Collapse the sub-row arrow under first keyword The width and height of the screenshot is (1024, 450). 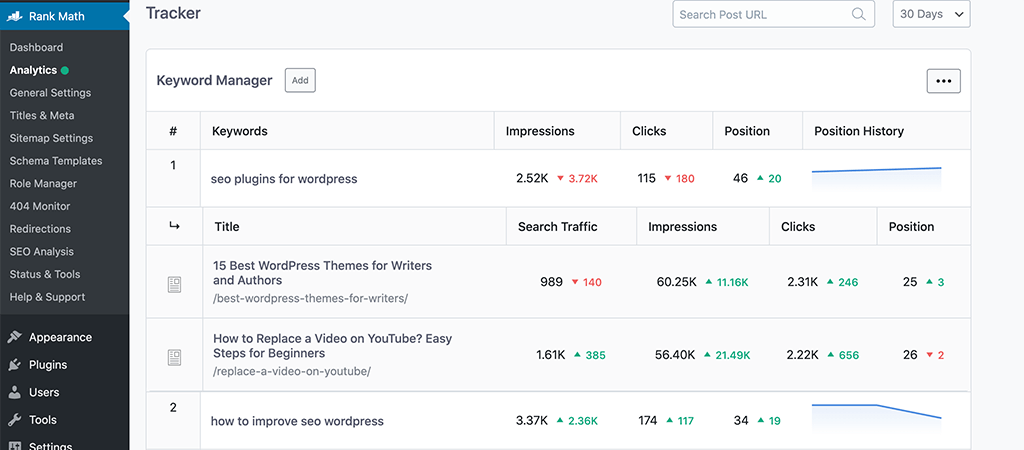click(174, 227)
